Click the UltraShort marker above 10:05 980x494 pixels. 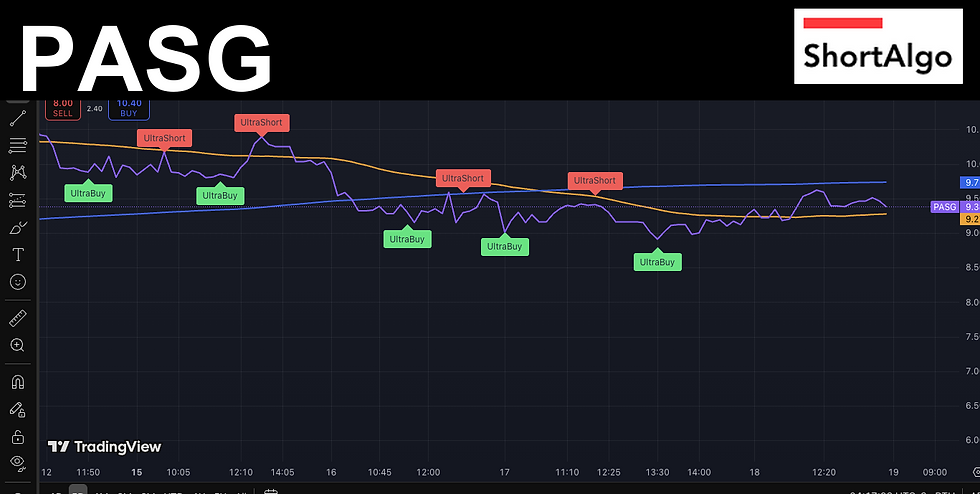(164, 138)
